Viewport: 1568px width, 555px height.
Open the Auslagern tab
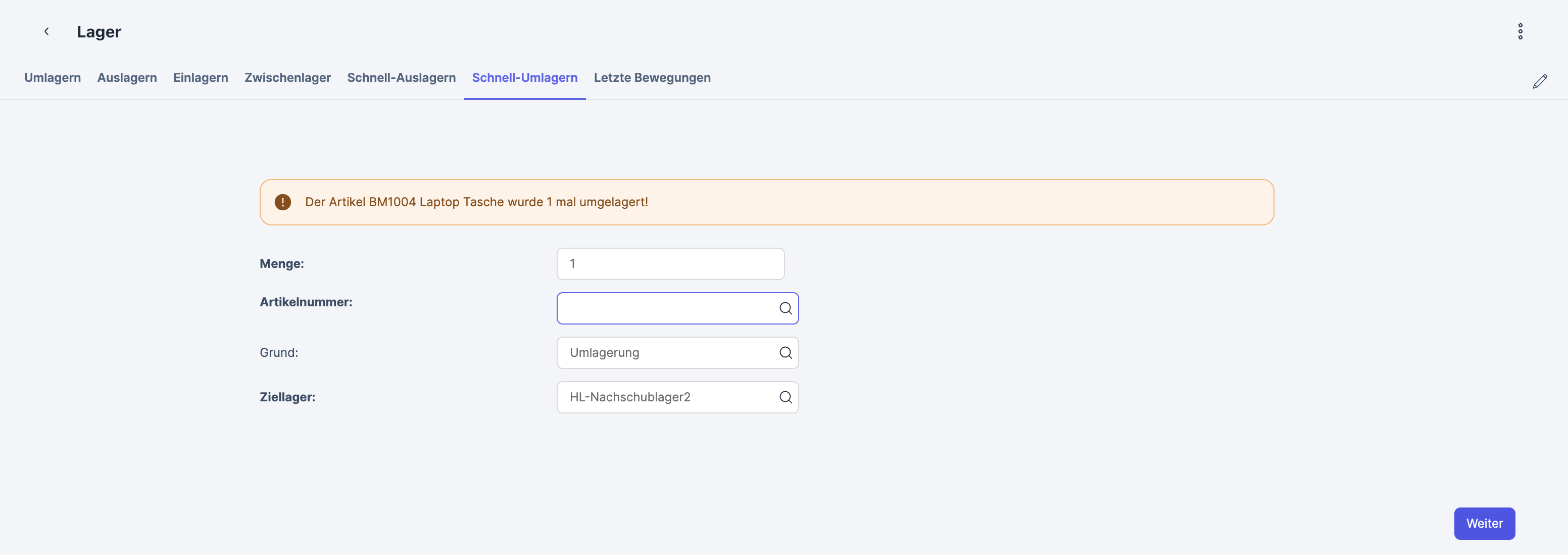coord(127,78)
